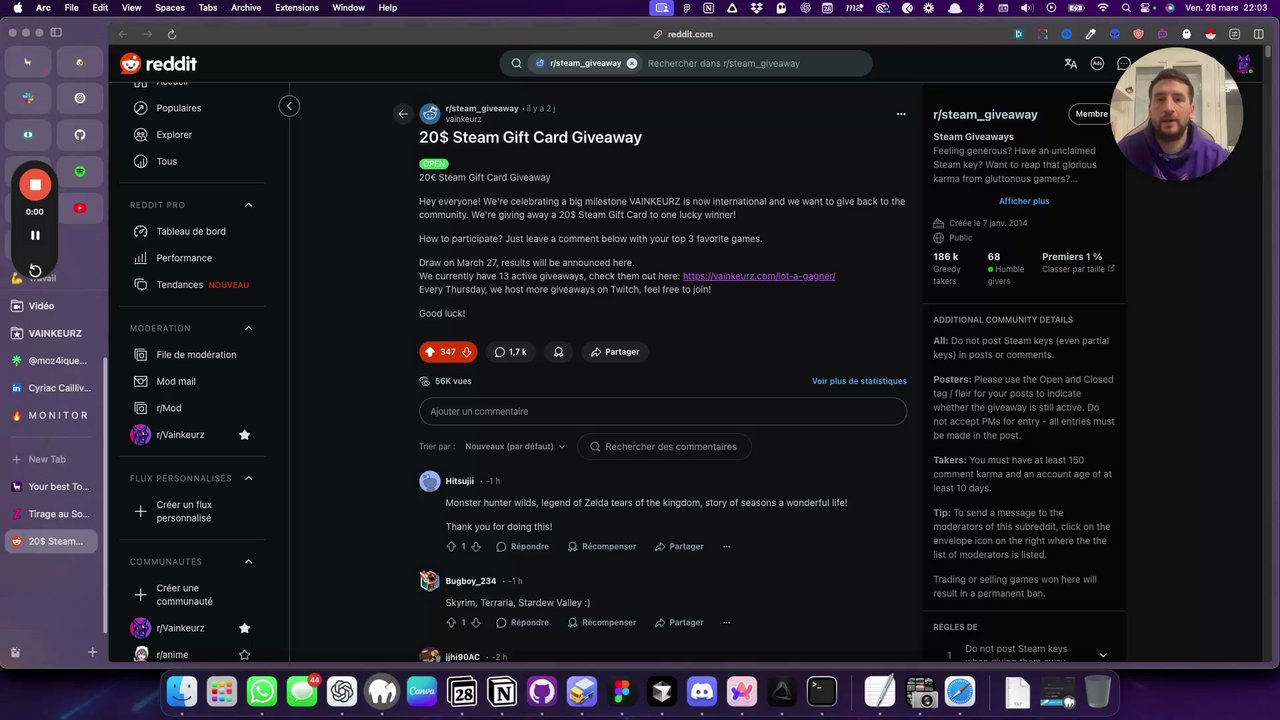
Task: Open the Spotify pinned tab in Arc sidebar
Action: pyautogui.click(x=80, y=171)
